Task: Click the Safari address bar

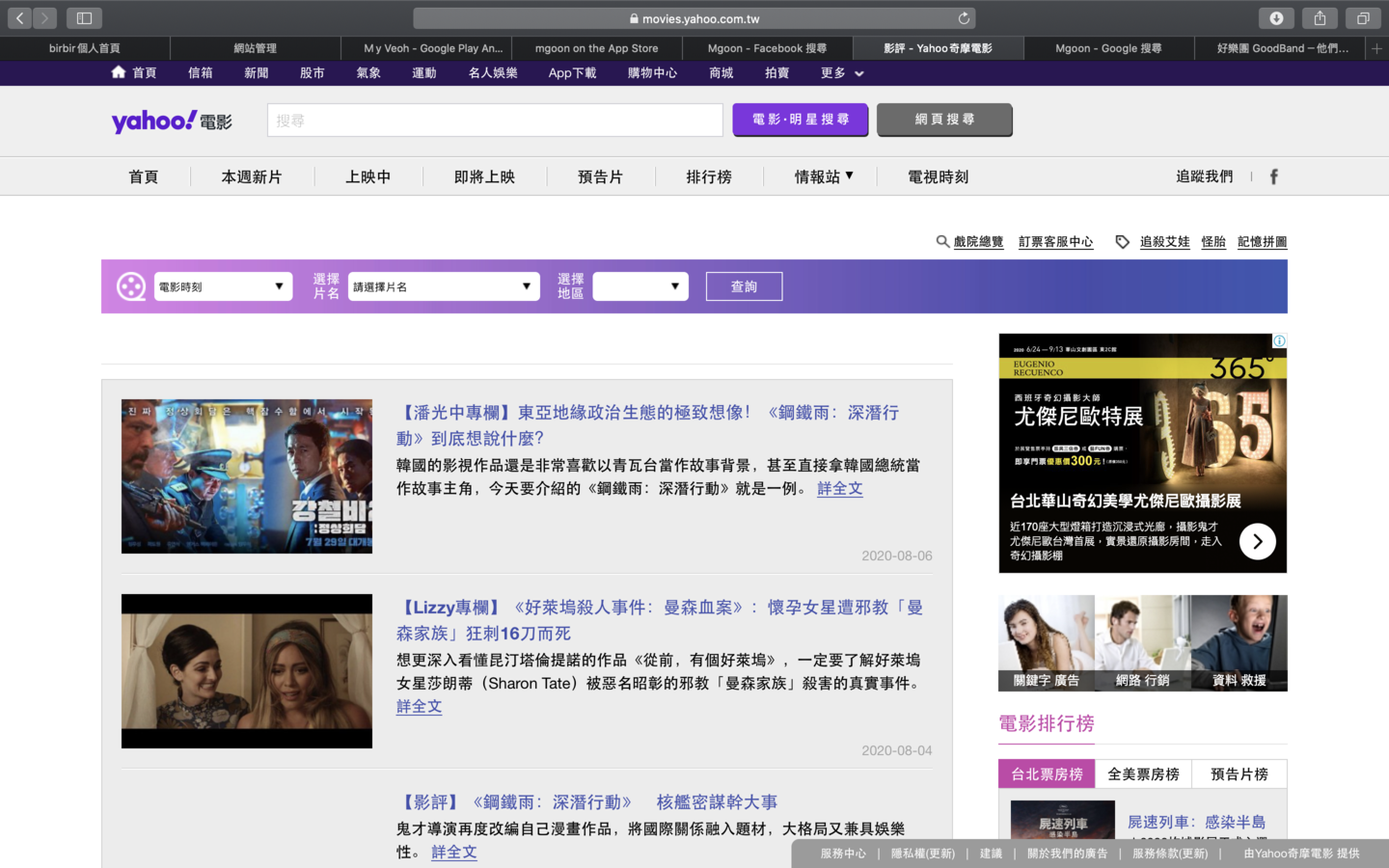Action: coord(694,18)
